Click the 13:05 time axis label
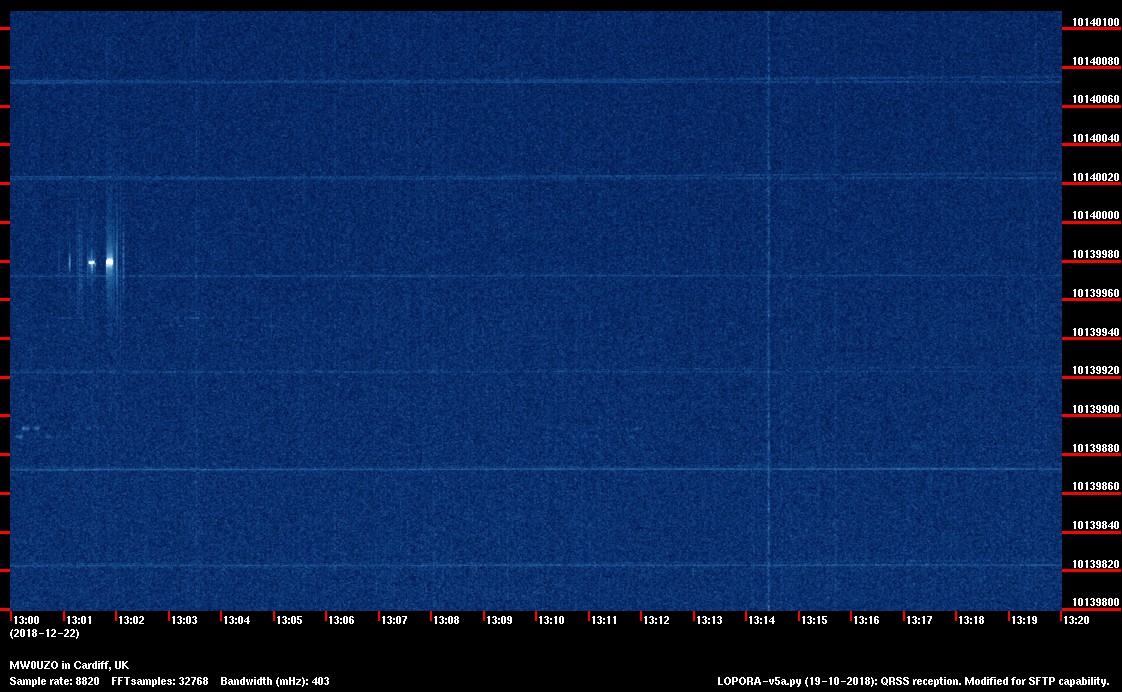1122x692 pixels. tap(289, 620)
